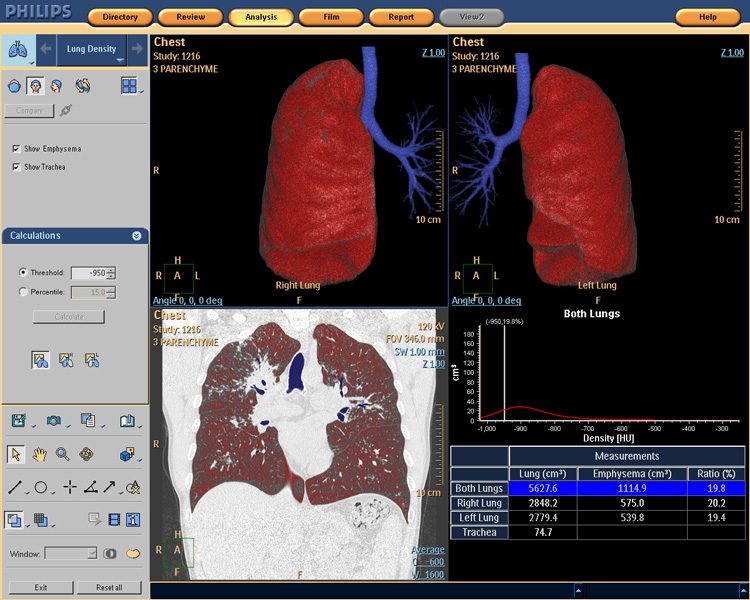750x600 pixels.
Task: Select the angle measurement tool
Action: tap(91, 488)
